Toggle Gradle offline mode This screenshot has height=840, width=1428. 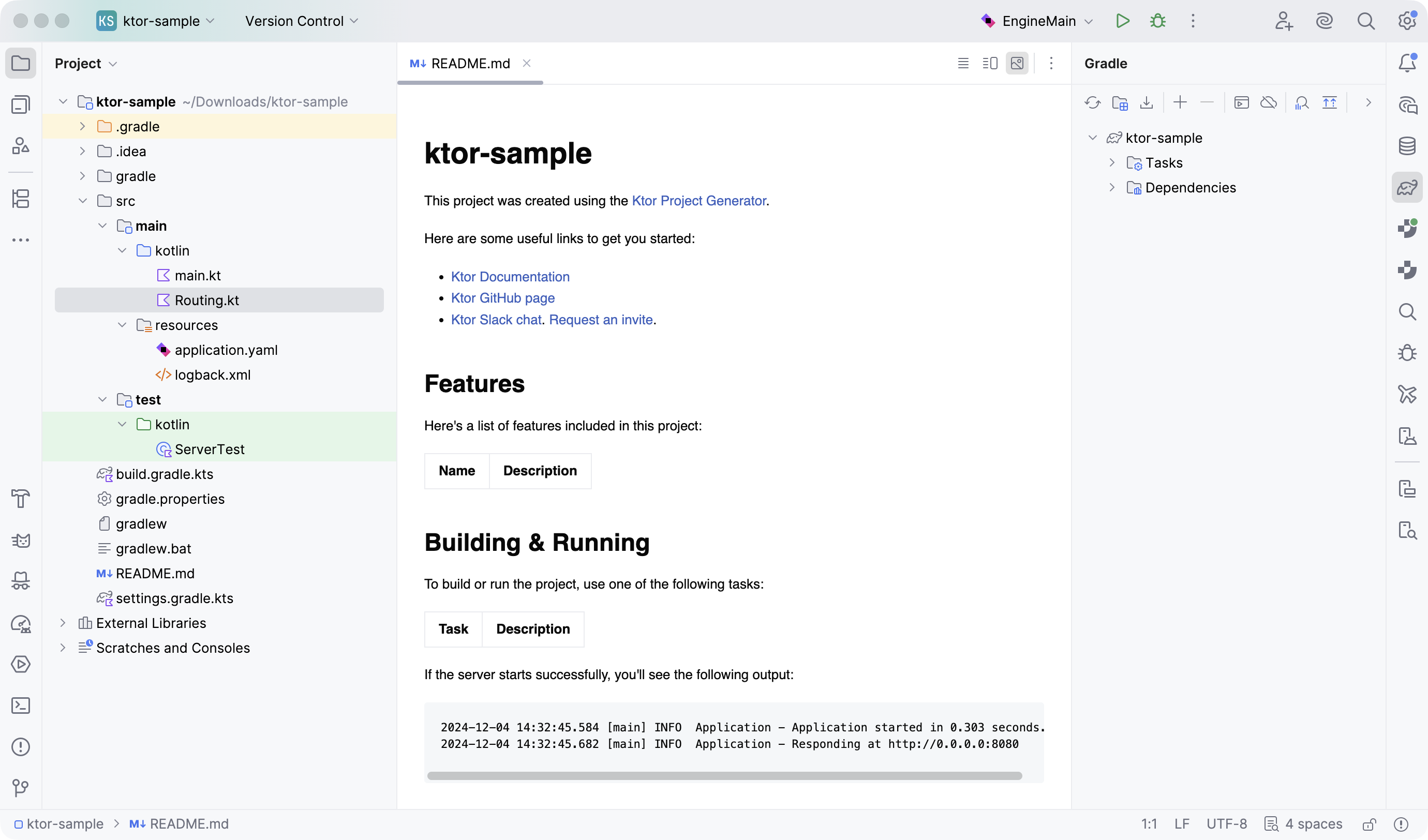click(1268, 102)
